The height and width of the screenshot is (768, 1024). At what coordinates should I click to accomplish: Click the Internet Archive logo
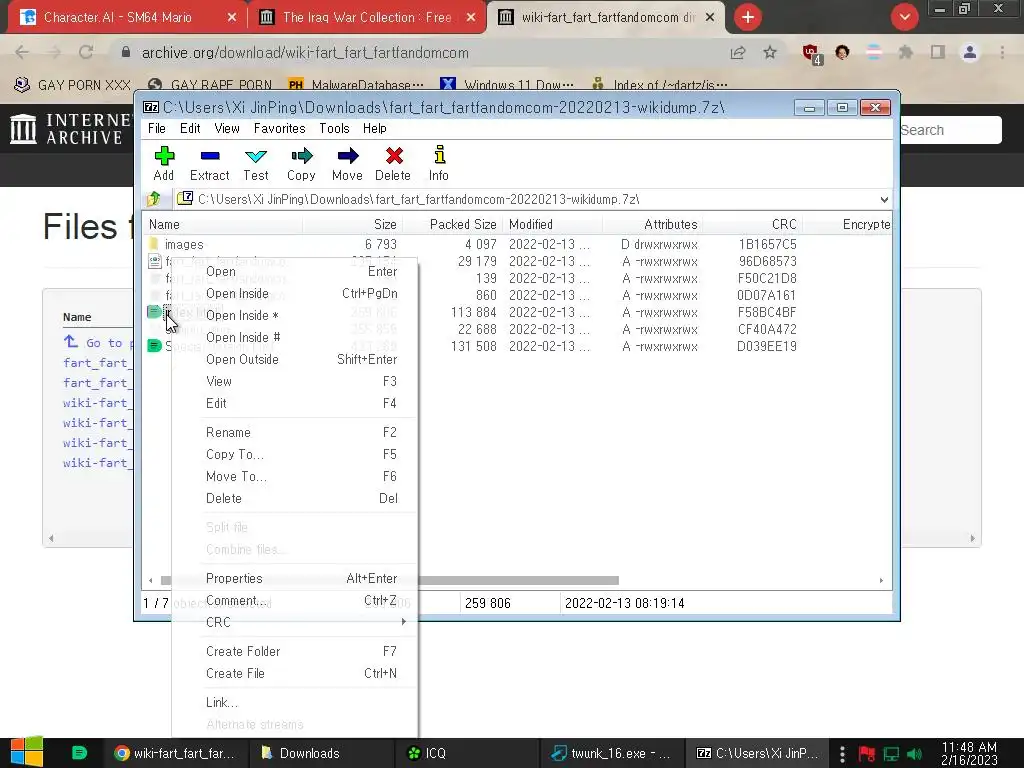coord(71,129)
